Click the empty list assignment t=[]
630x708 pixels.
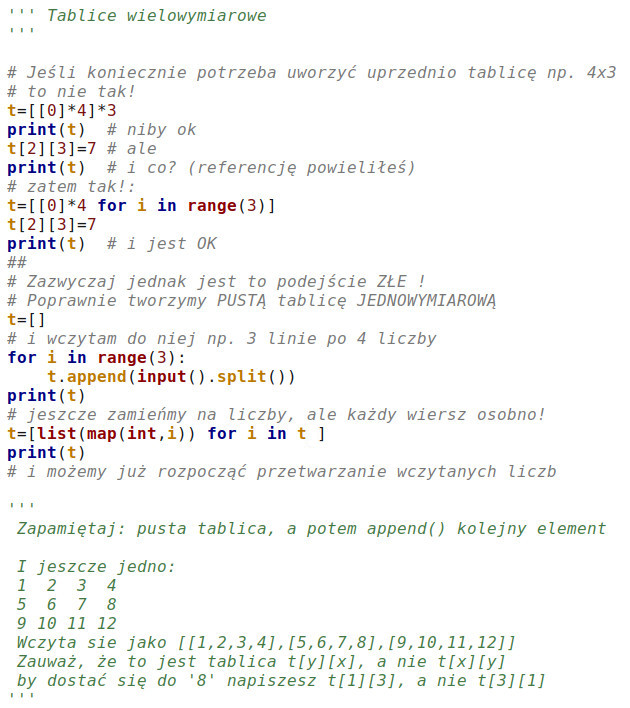tap(27, 320)
